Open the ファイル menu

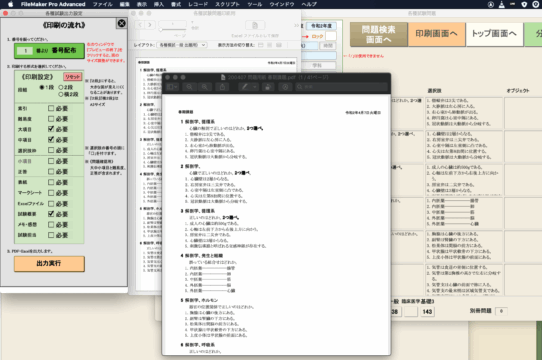pyautogui.click(x=103, y=4)
